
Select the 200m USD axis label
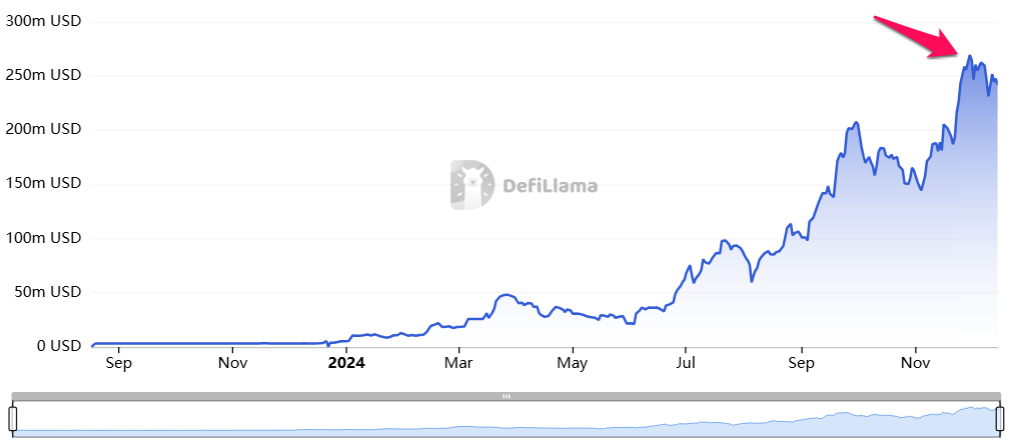point(43,130)
